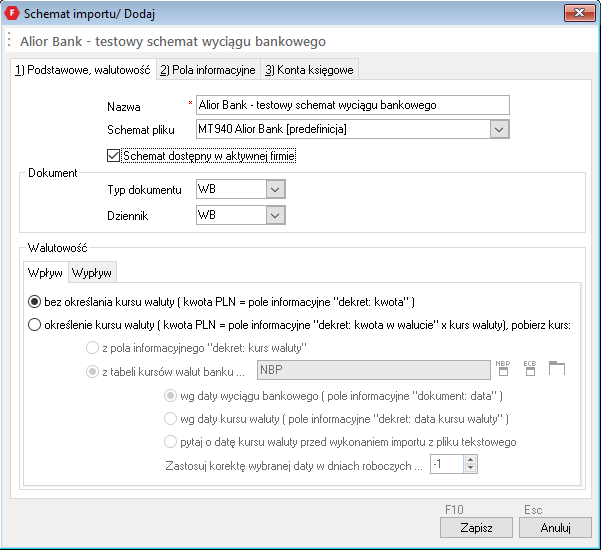The width and height of the screenshot is (601, 550).
Task: Select 'określenie kursu waluty' radio option
Action: click(34, 325)
